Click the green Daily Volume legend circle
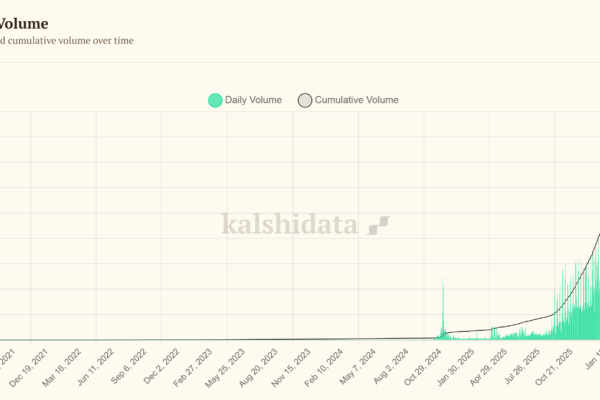Image resolution: width=600 pixels, height=400 pixels. click(x=215, y=100)
